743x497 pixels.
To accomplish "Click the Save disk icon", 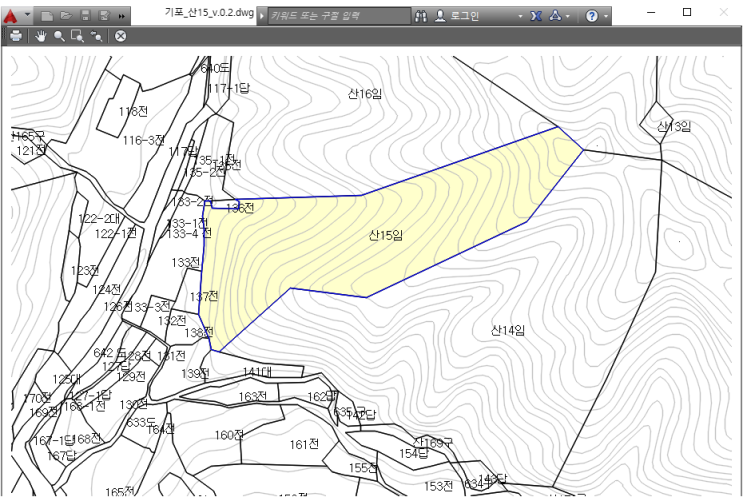I will [x=85, y=17].
